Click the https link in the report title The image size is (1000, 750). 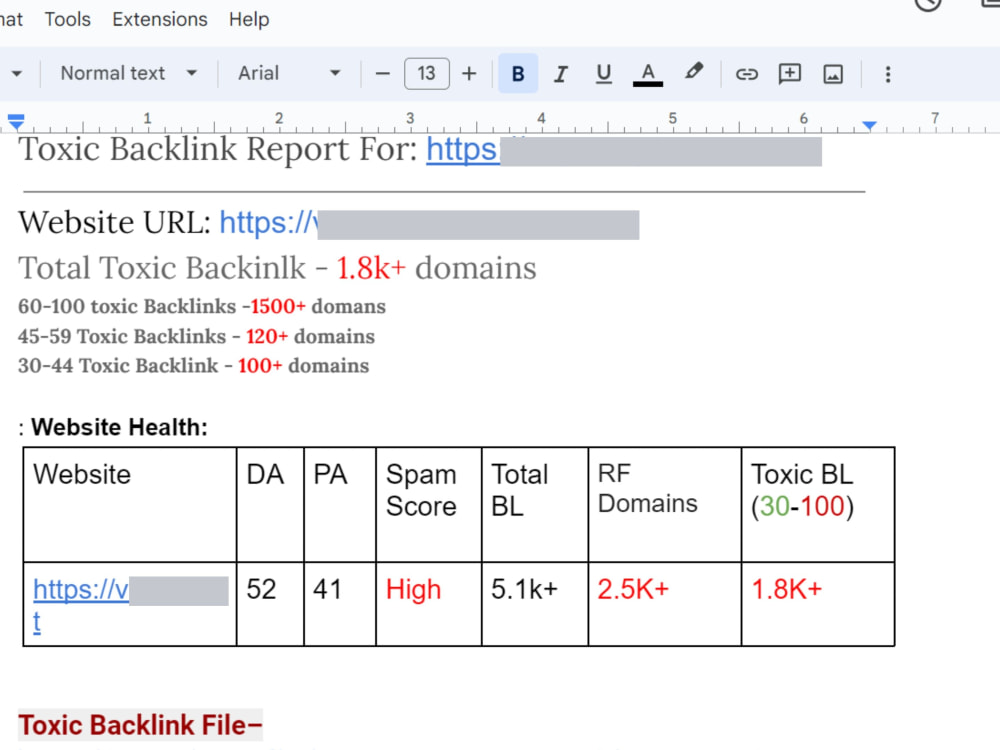tap(462, 151)
